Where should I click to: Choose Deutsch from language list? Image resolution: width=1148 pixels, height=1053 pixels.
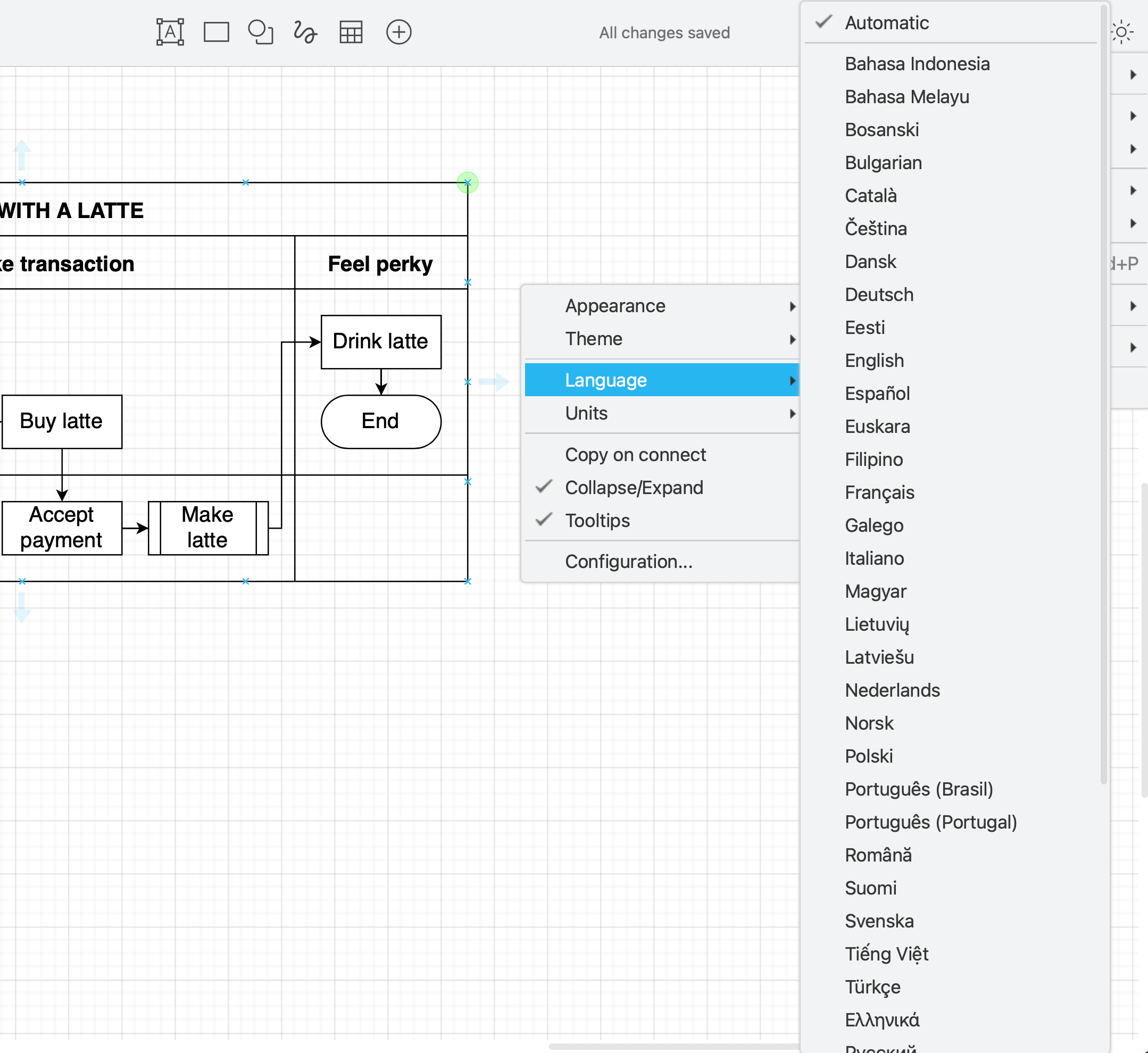pyautogui.click(x=879, y=295)
